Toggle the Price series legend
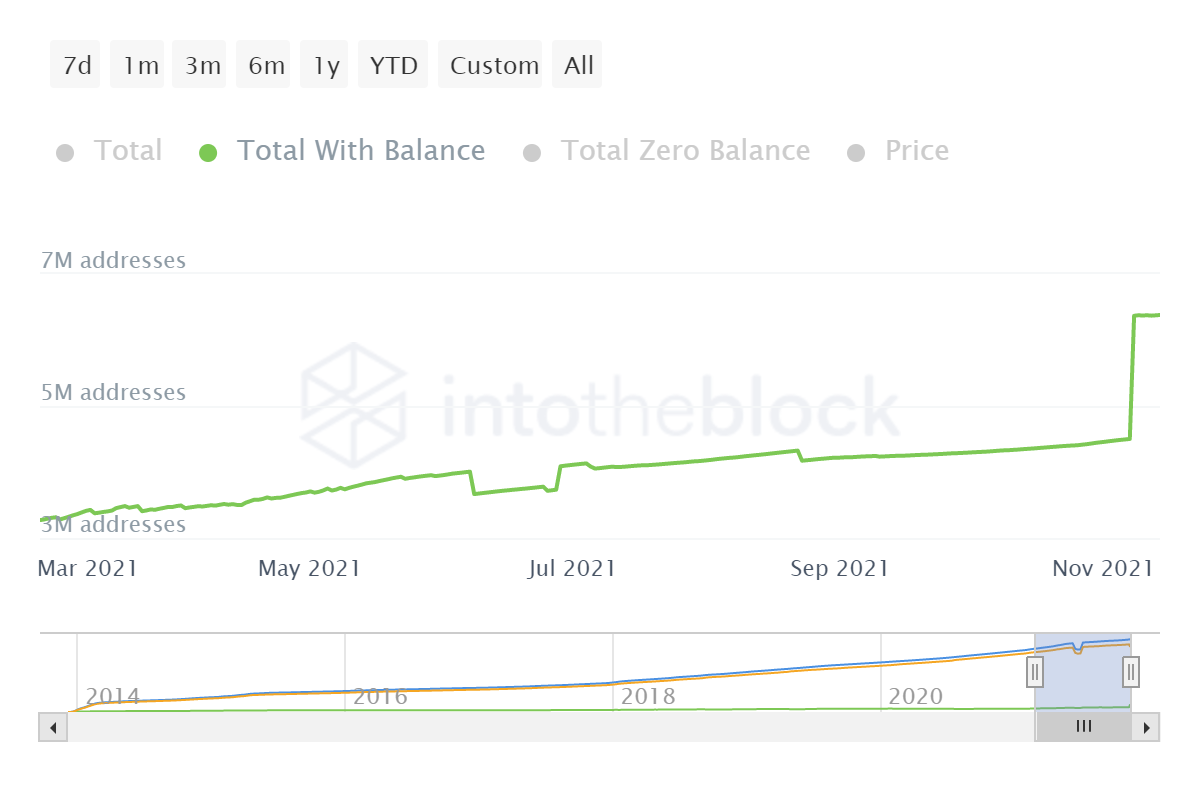This screenshot has width=1200, height=800. (x=916, y=151)
